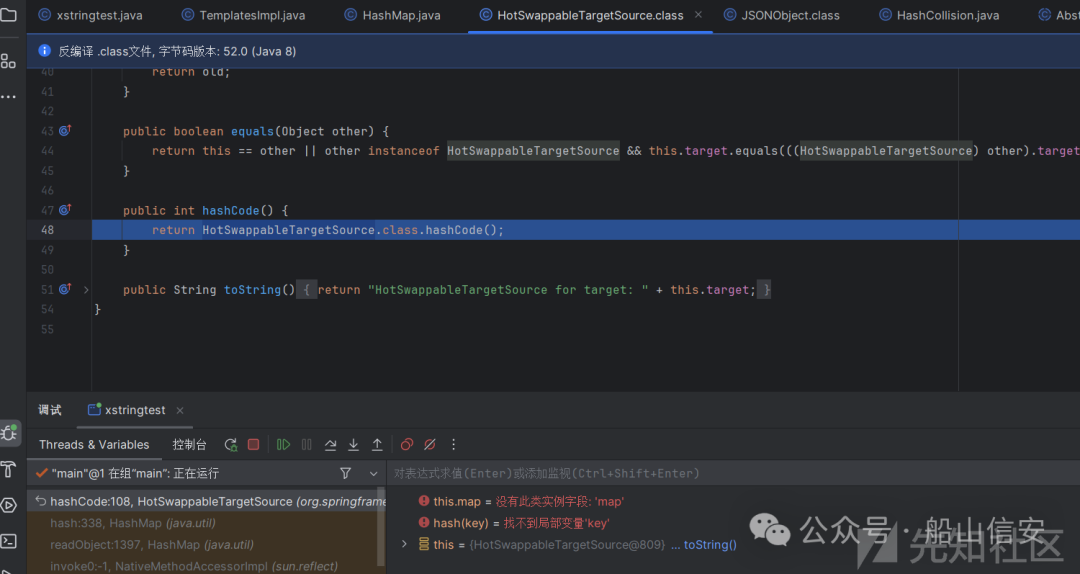The width and height of the screenshot is (1080, 574).
Task: Click the 'equals' method name on line 43
Action: (x=252, y=131)
